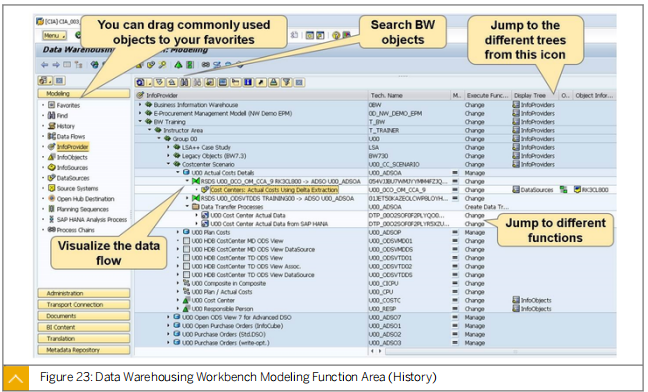Click the Create Data Tr... function cell
The height and width of the screenshot is (392, 648).
click(486, 207)
